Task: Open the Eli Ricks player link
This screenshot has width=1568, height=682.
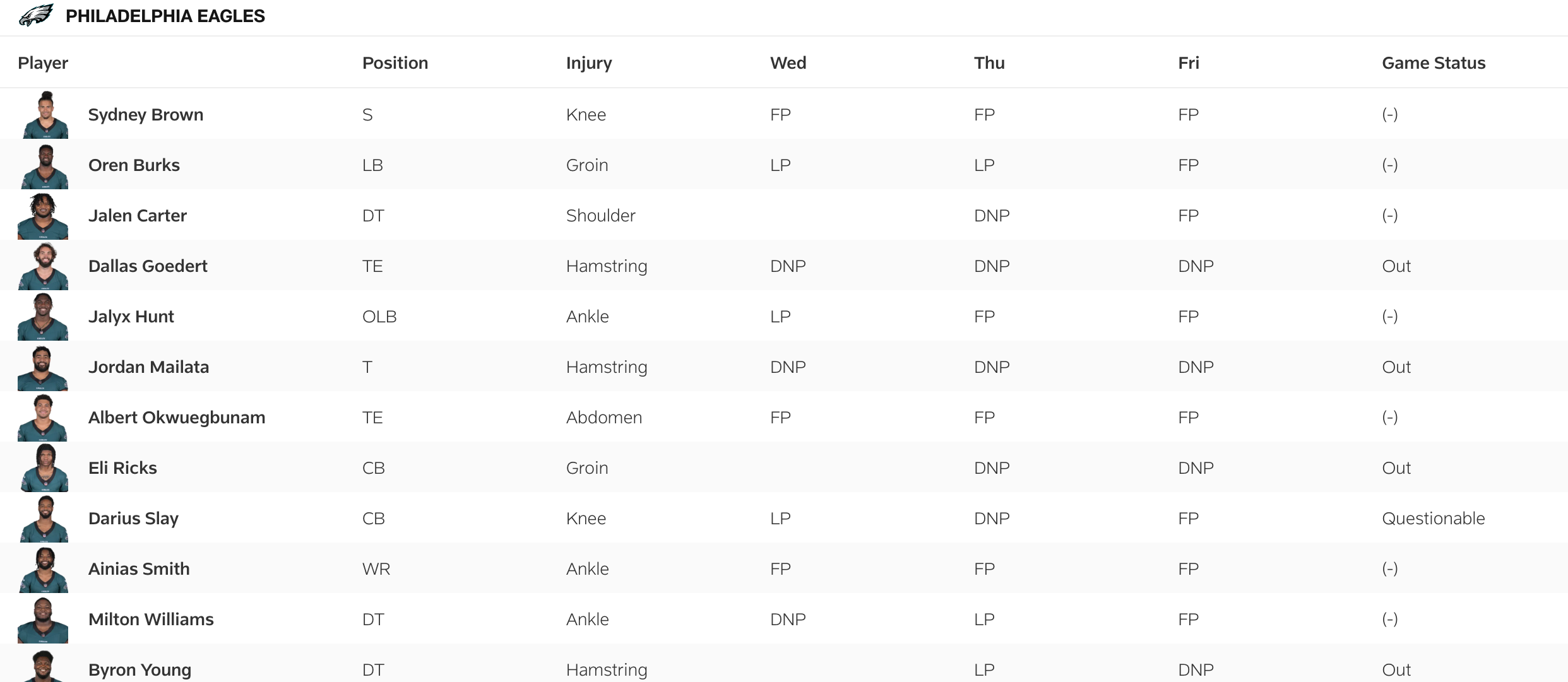Action: [x=122, y=468]
